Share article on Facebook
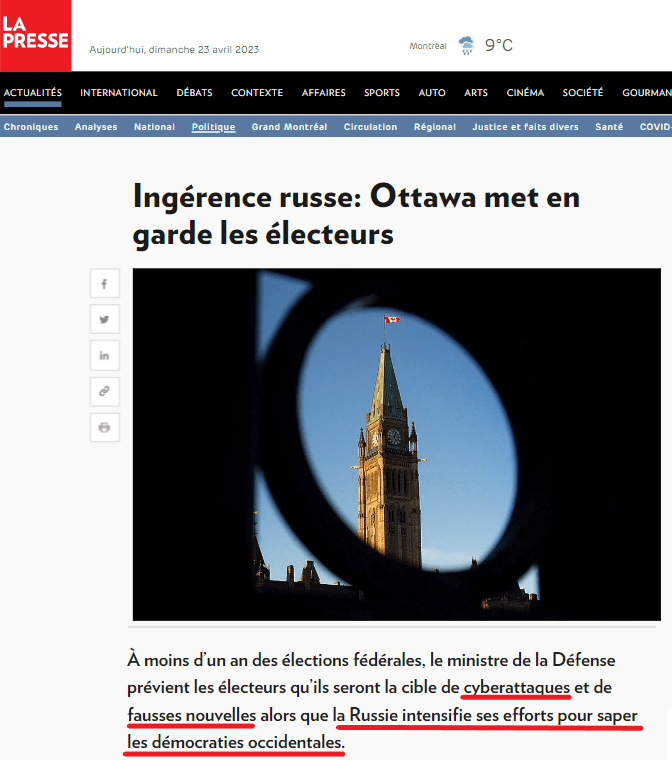Screen dimensions: 672x760 104,284
